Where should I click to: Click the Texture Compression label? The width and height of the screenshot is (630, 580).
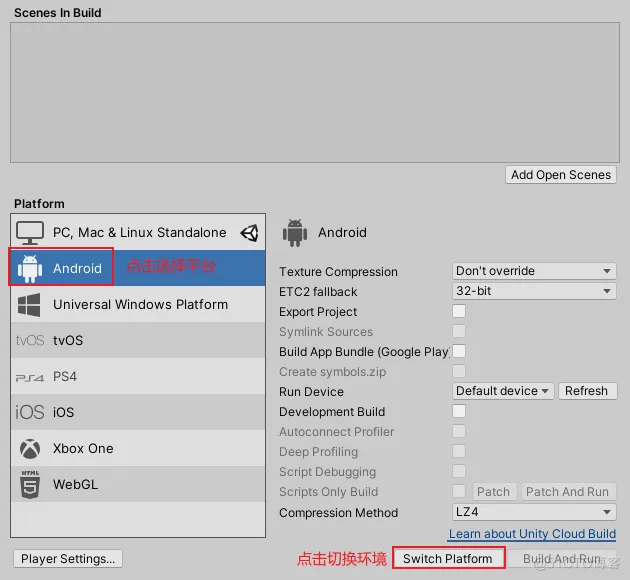pyautogui.click(x=338, y=272)
